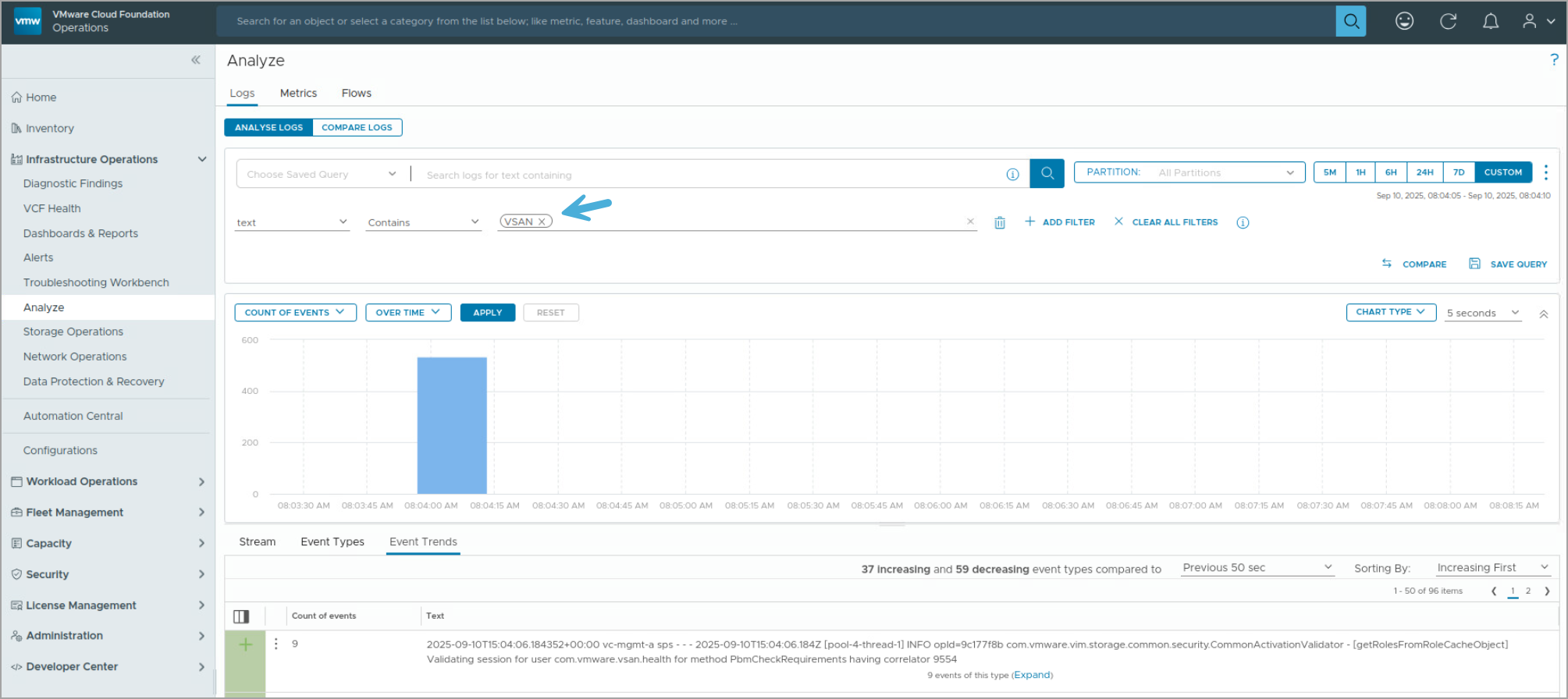Image resolution: width=1568 pixels, height=699 pixels.
Task: Select the 5M time range
Action: tap(1330, 172)
